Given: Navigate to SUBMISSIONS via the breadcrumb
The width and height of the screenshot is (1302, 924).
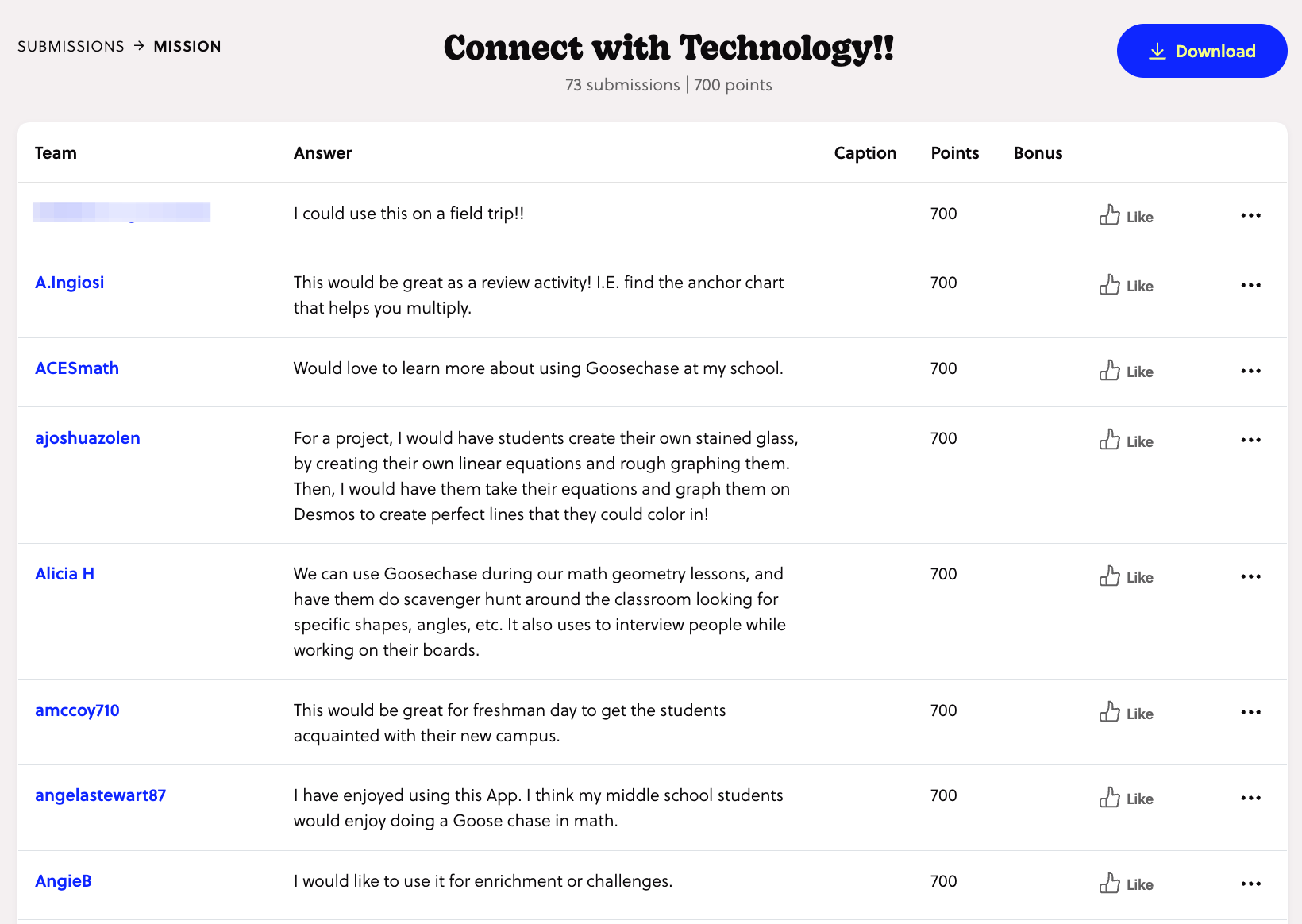Looking at the screenshot, I should pyautogui.click(x=71, y=46).
